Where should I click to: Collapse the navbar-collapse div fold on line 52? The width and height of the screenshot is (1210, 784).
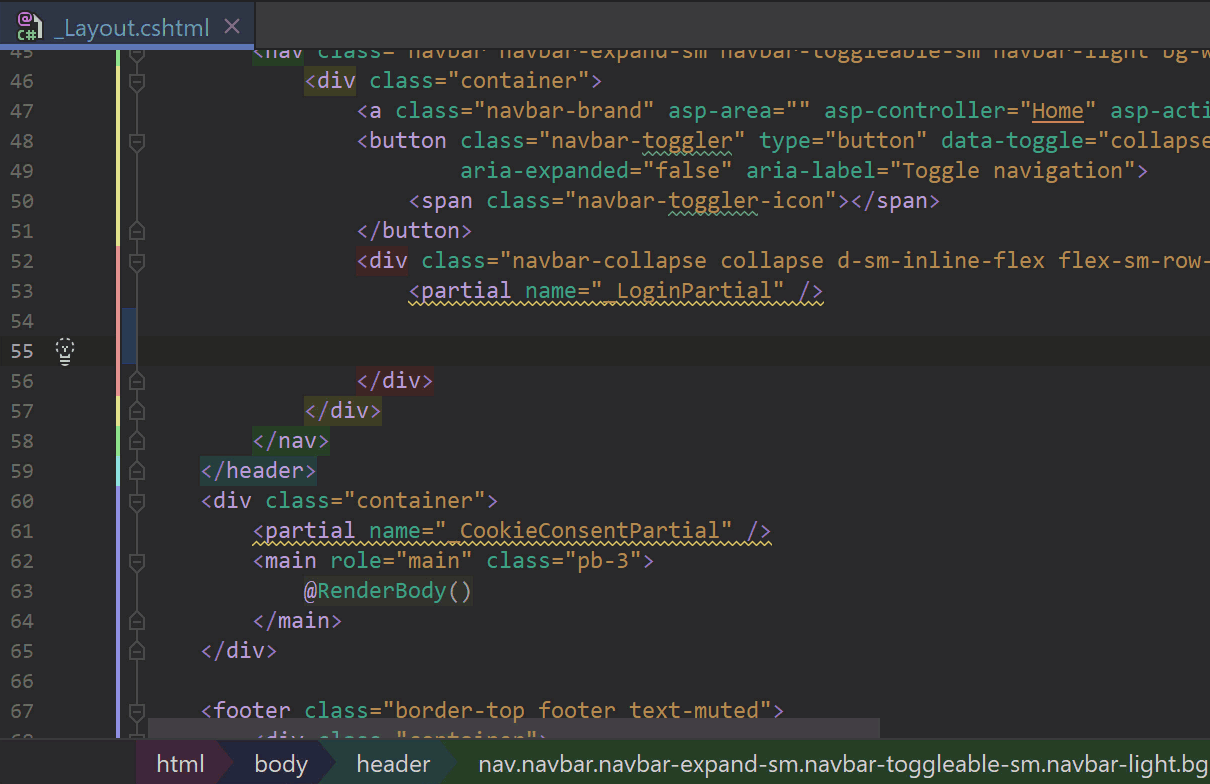pos(135,261)
